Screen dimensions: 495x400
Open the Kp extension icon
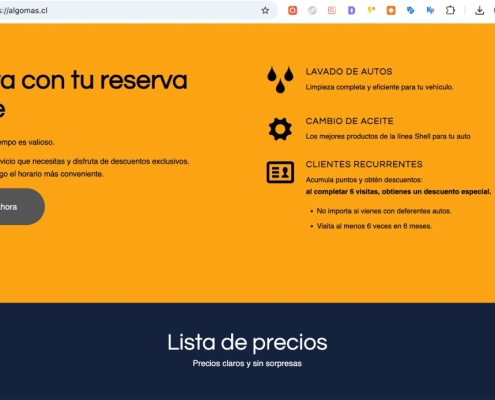(430, 11)
